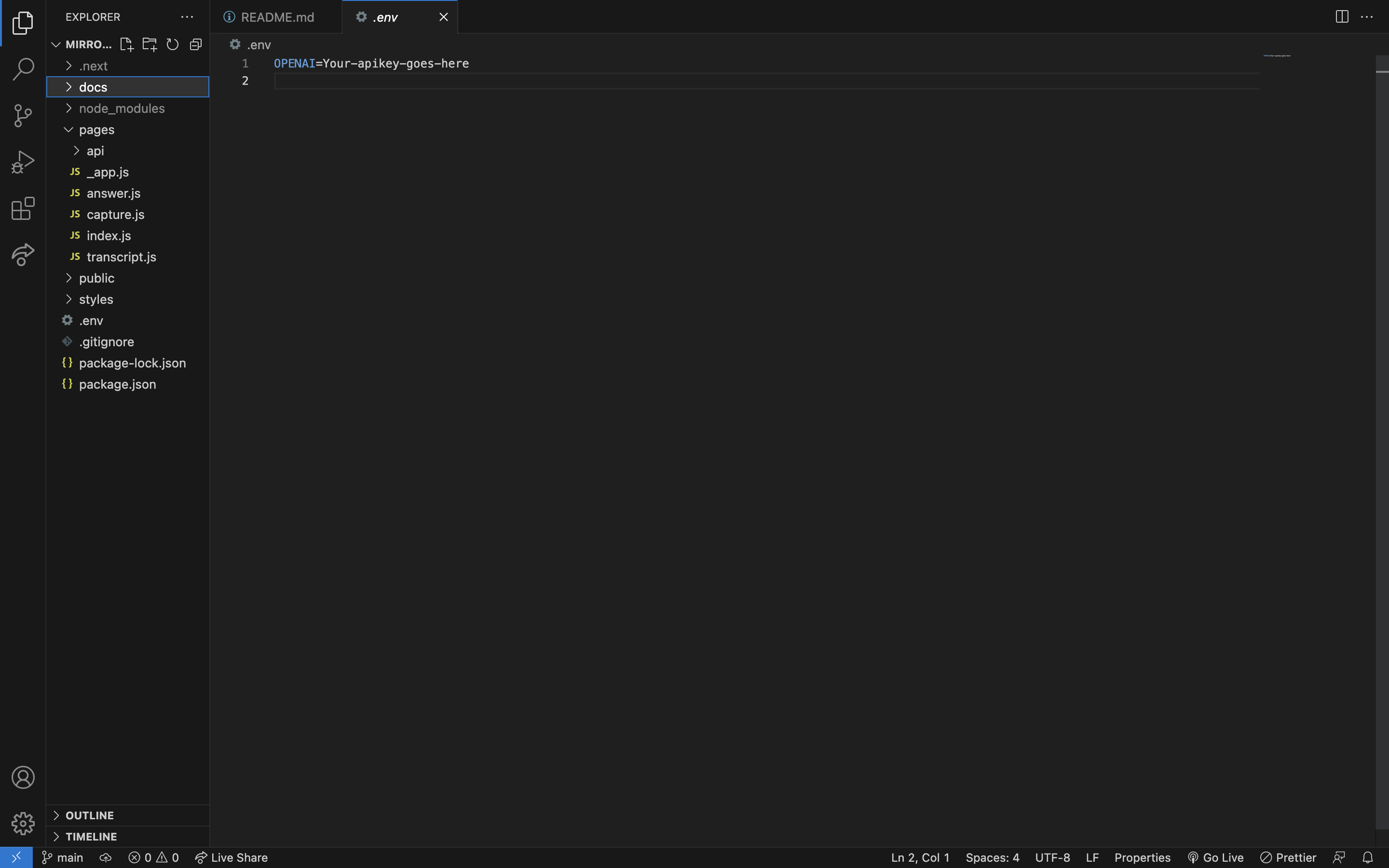Create a new folder in the Explorer
This screenshot has height=868, width=1389.
(x=150, y=44)
